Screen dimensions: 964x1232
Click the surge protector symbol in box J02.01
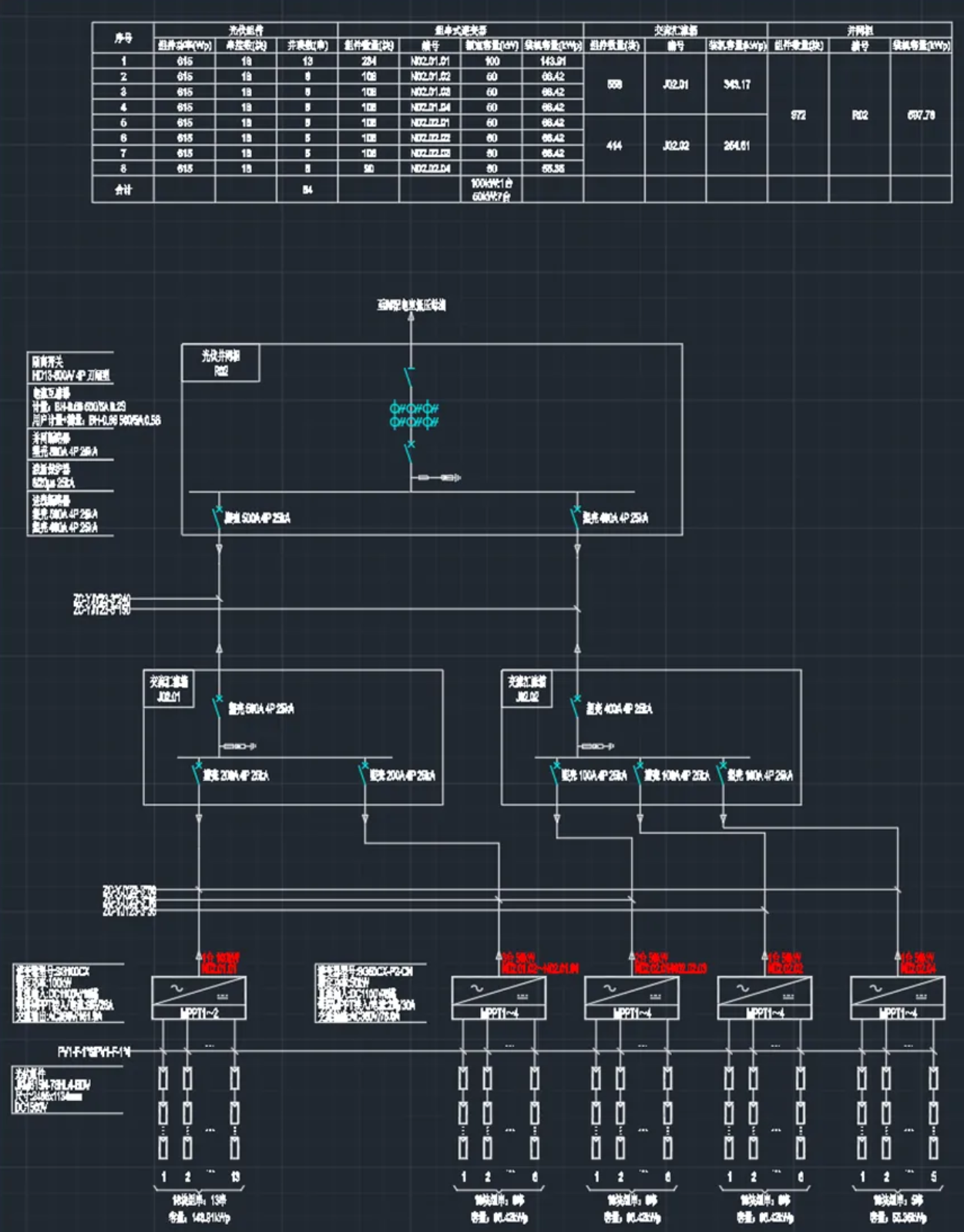coord(238,746)
